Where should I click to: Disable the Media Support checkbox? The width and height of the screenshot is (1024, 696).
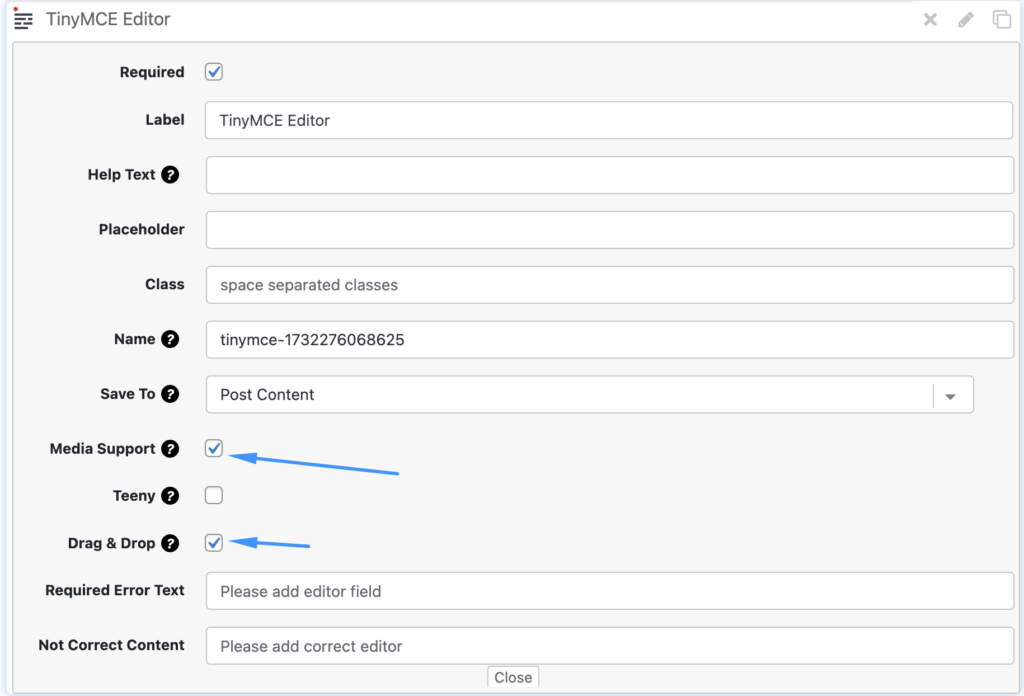coord(214,448)
